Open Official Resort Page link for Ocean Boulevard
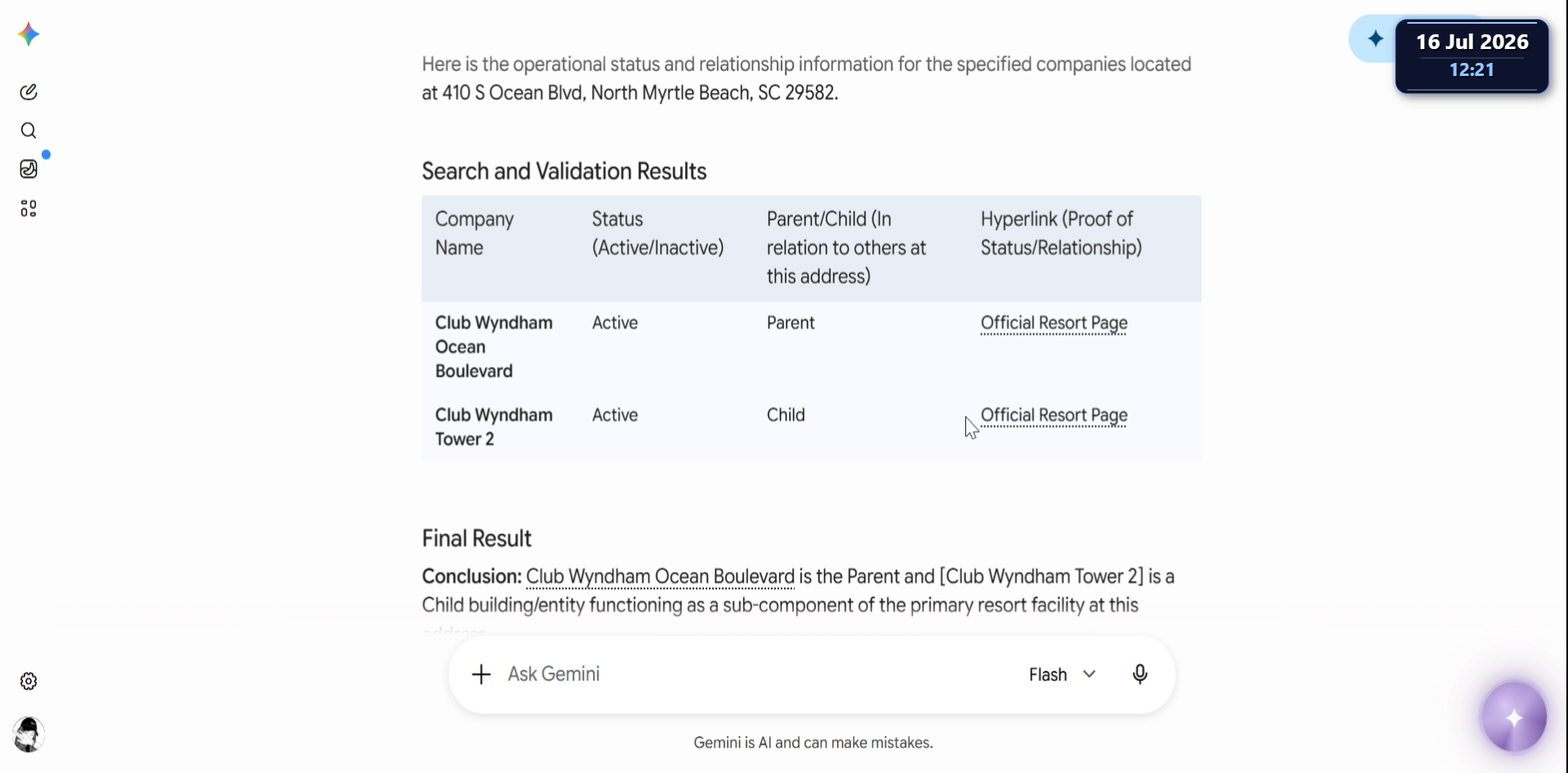The image size is (1568, 773). [x=1053, y=323]
